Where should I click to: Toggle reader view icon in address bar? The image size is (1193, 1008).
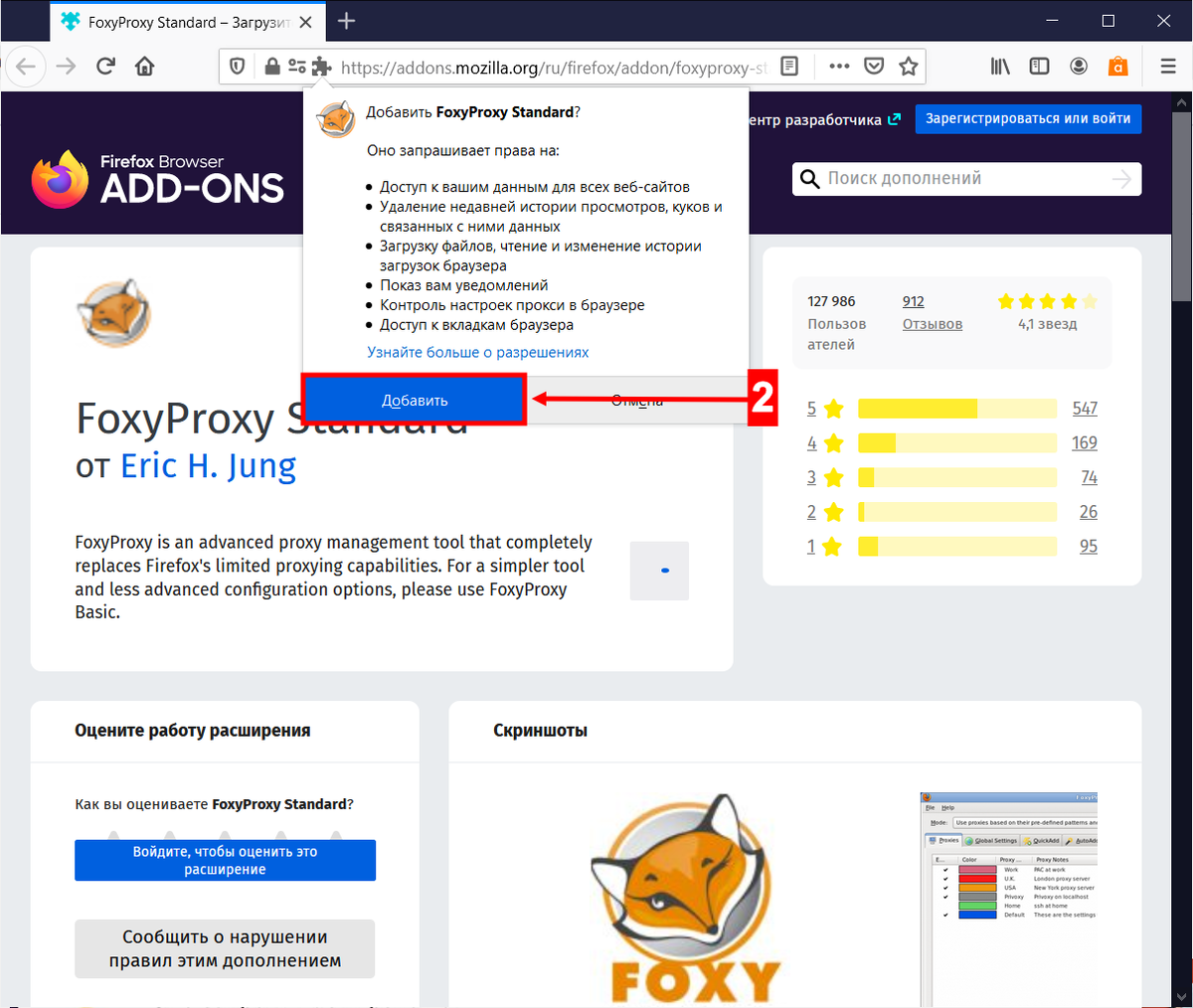click(789, 67)
